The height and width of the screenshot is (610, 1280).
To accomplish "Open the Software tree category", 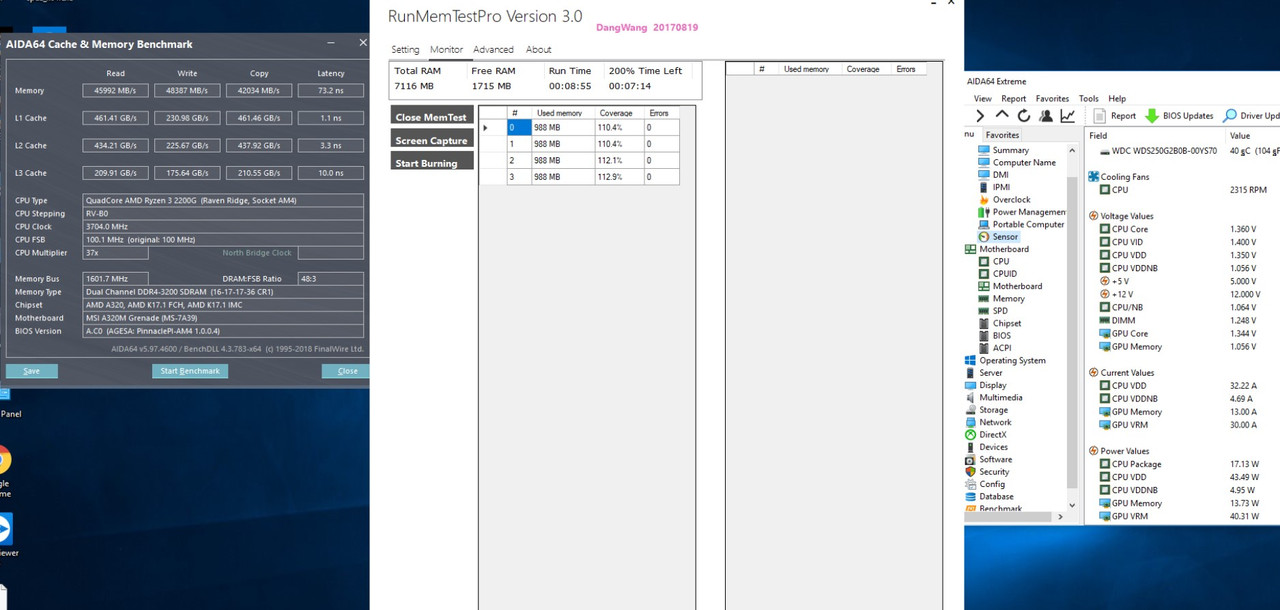I will 988,459.
